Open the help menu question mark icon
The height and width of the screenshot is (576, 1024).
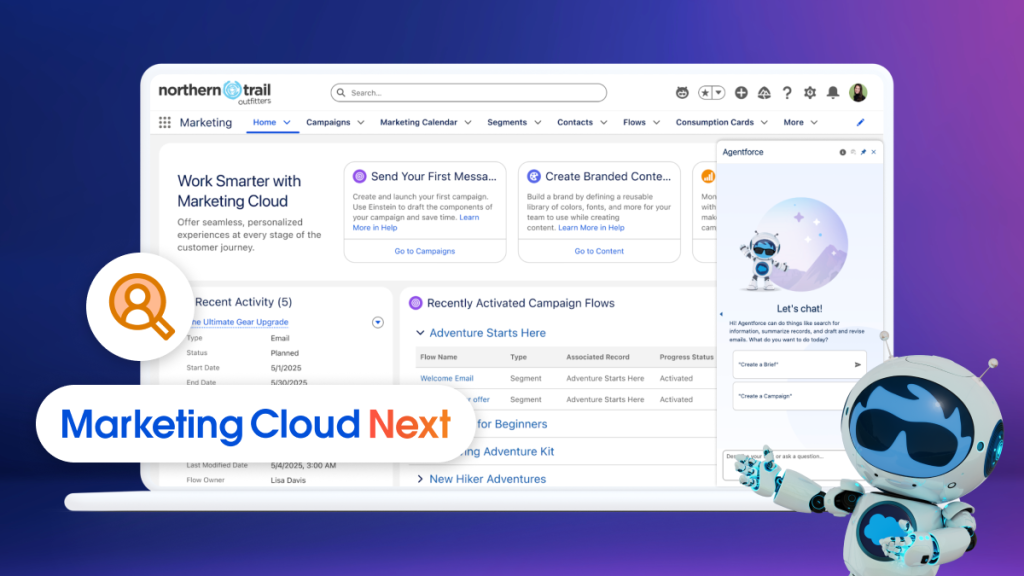pyautogui.click(x=787, y=92)
